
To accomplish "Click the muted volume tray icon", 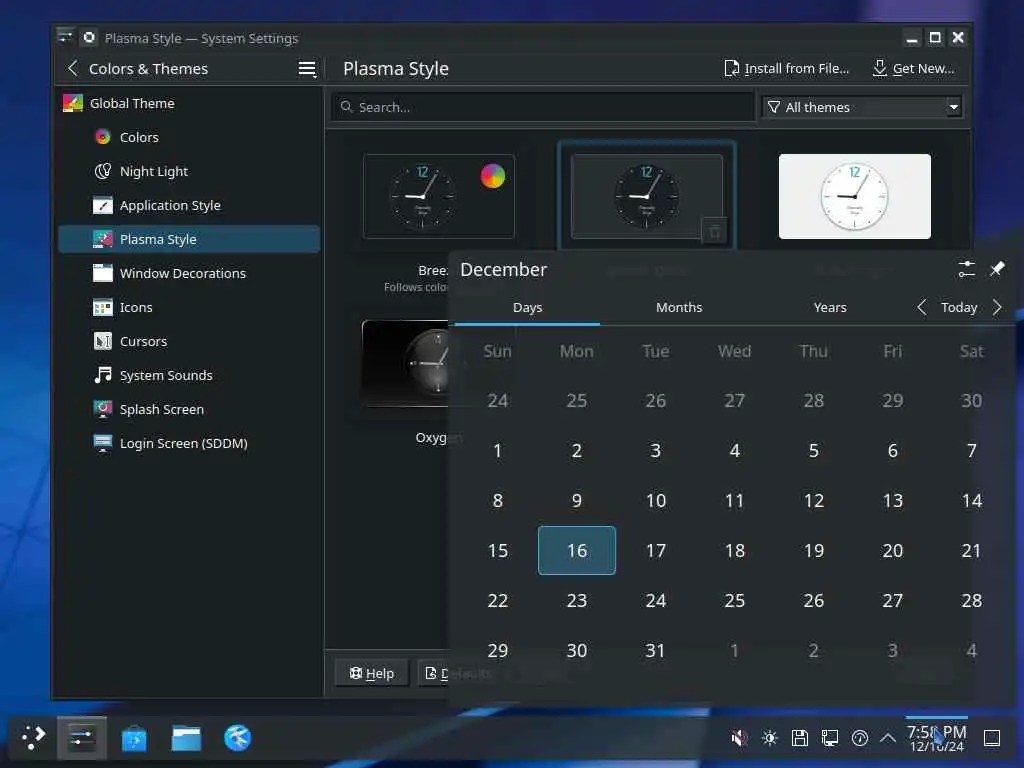I will tap(739, 739).
